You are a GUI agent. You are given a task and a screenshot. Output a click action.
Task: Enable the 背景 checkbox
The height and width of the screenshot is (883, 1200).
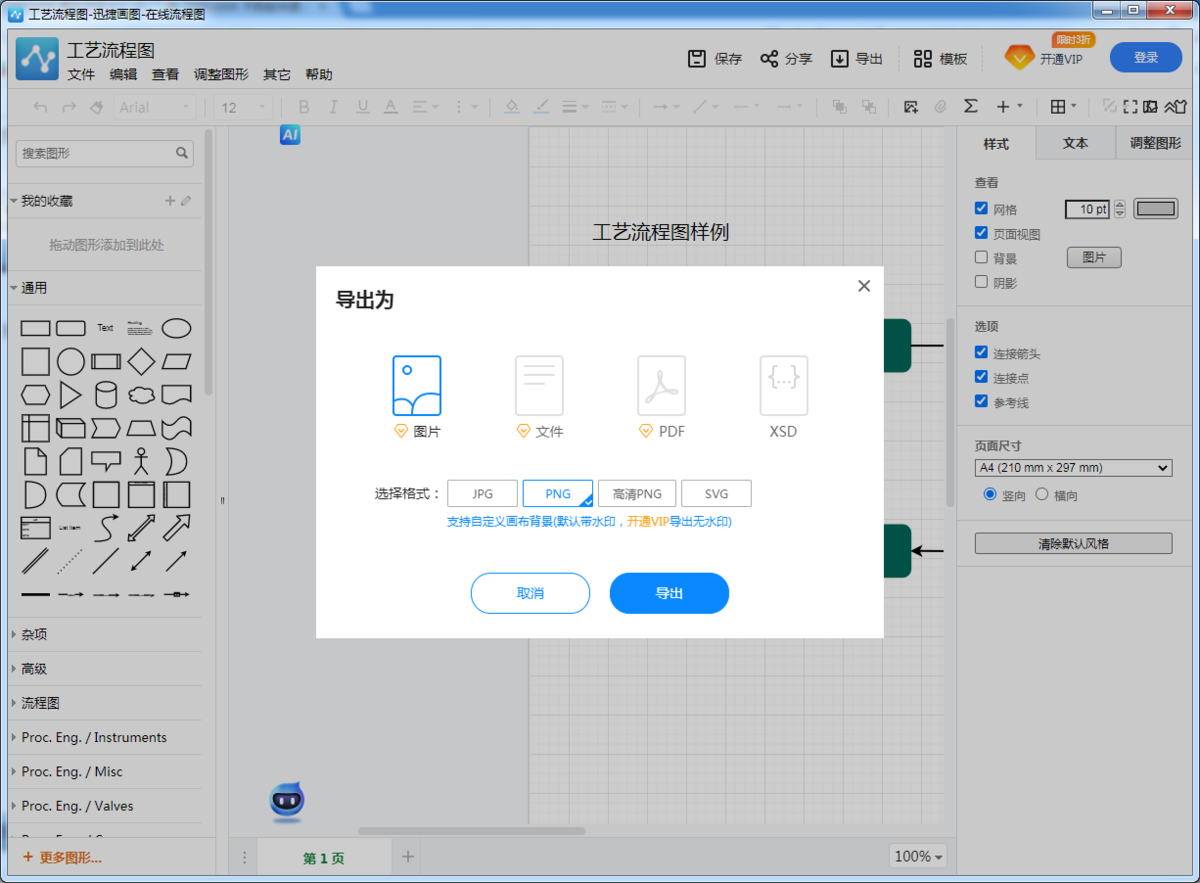tap(982, 256)
